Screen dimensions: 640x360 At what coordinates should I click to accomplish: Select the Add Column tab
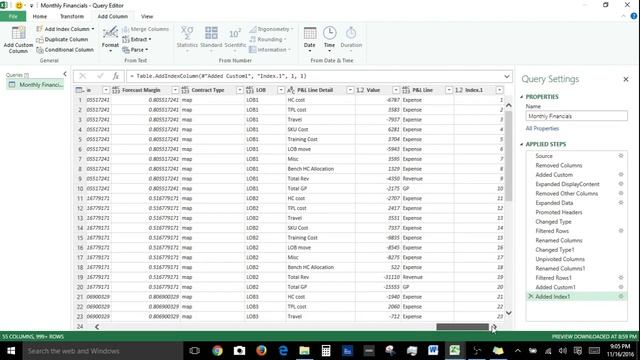pyautogui.click(x=113, y=16)
